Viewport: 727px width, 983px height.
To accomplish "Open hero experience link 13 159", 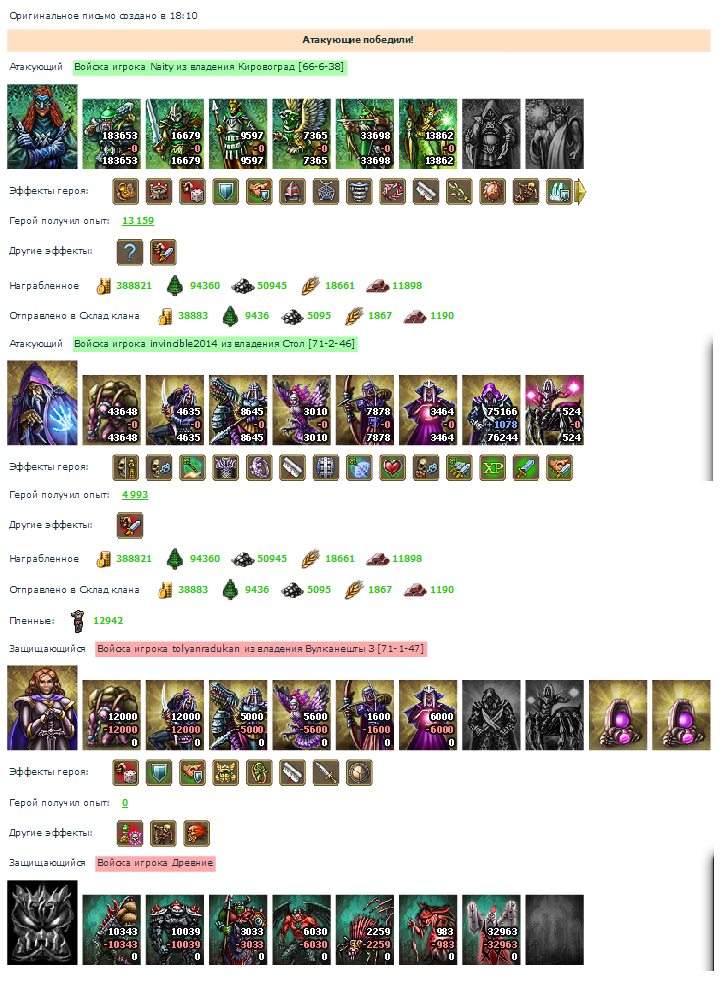I will pyautogui.click(x=138, y=221).
